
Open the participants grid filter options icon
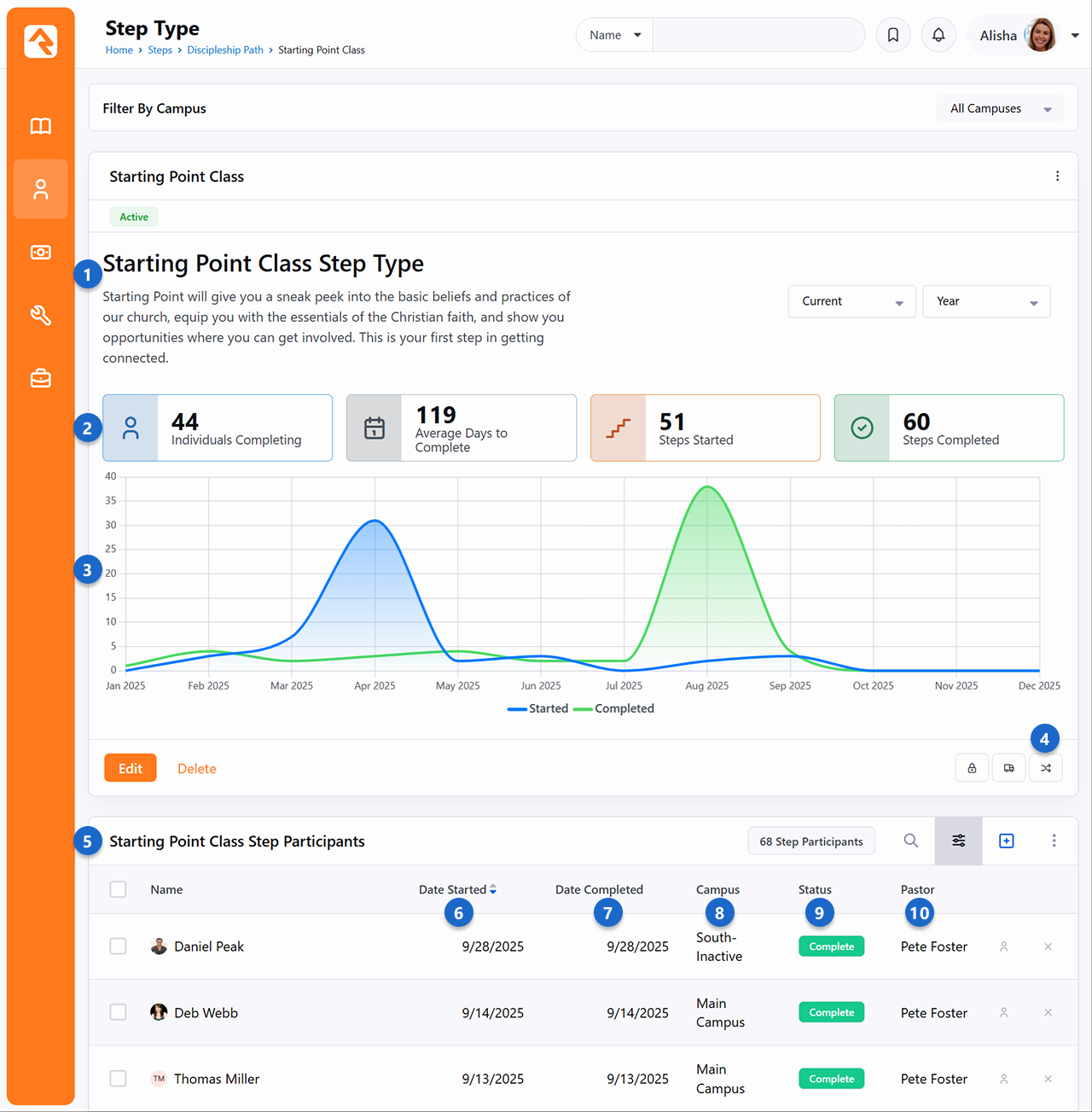click(959, 841)
